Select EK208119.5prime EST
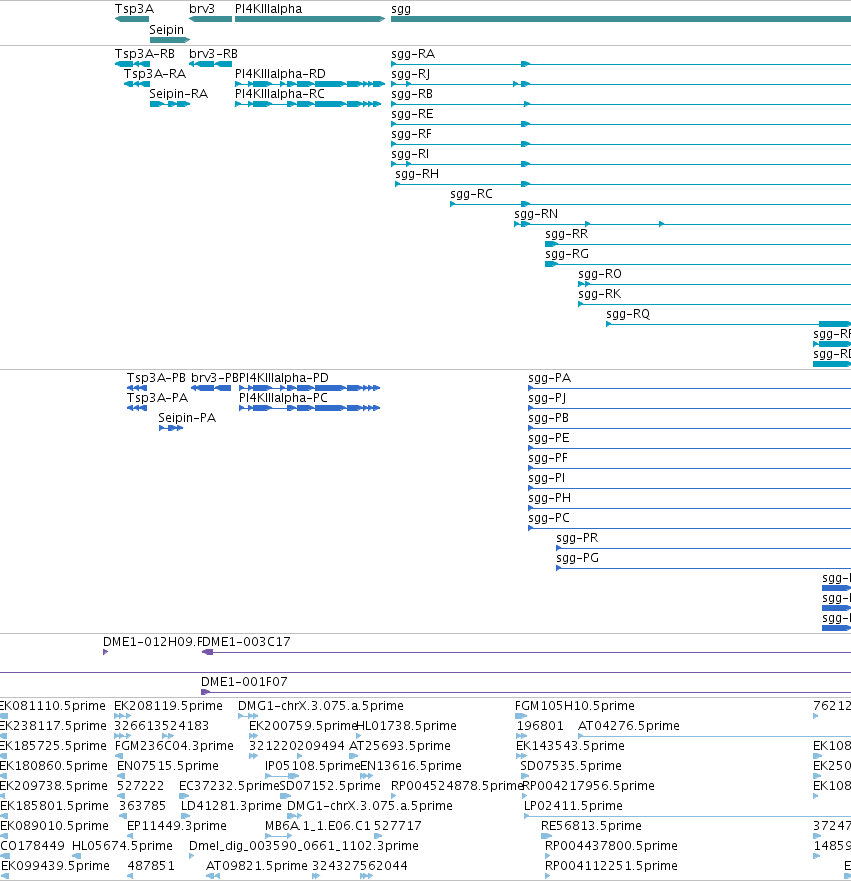The height and width of the screenshot is (881, 851). 122,716
